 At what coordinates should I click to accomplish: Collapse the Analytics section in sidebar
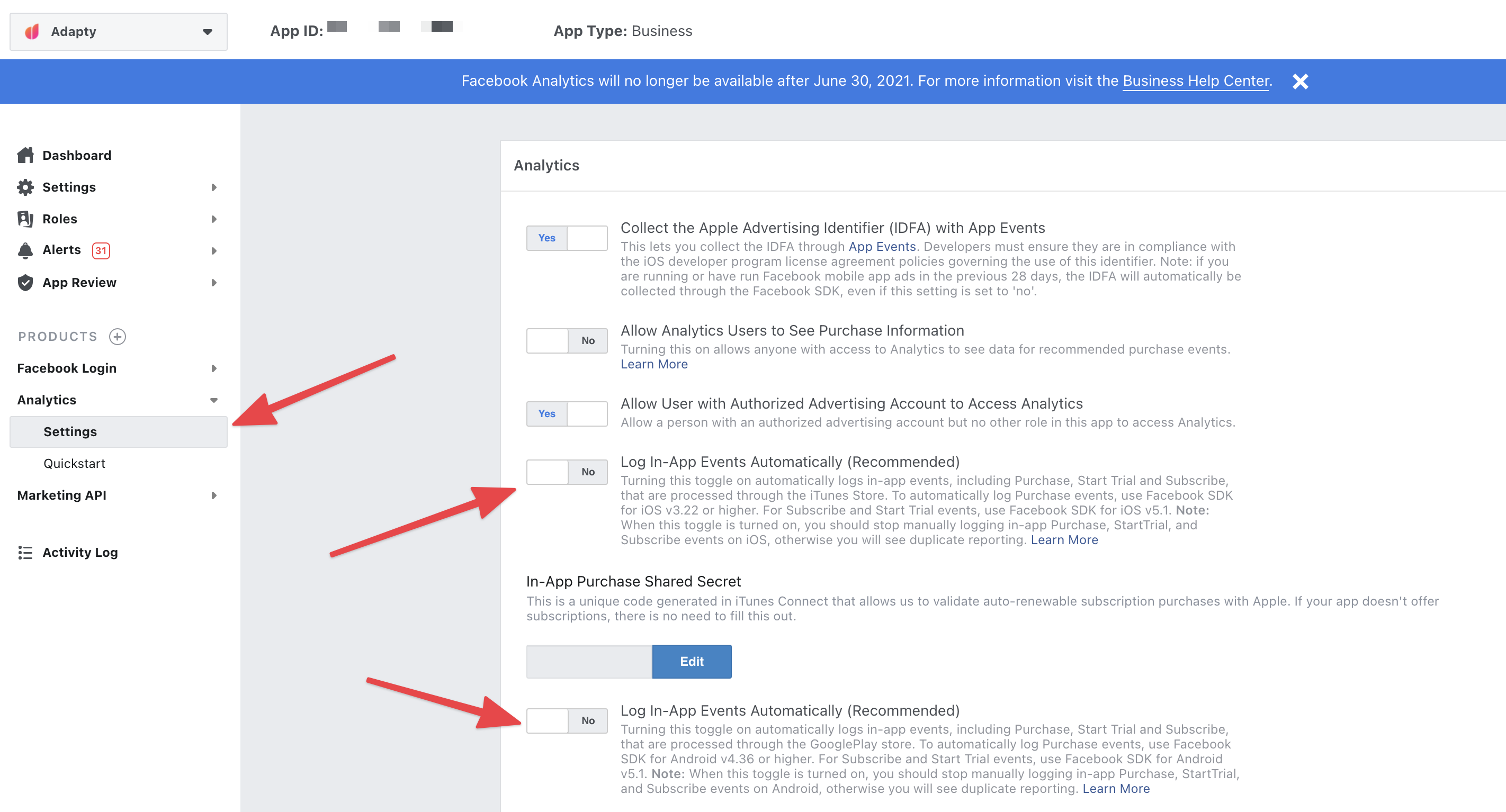213,401
